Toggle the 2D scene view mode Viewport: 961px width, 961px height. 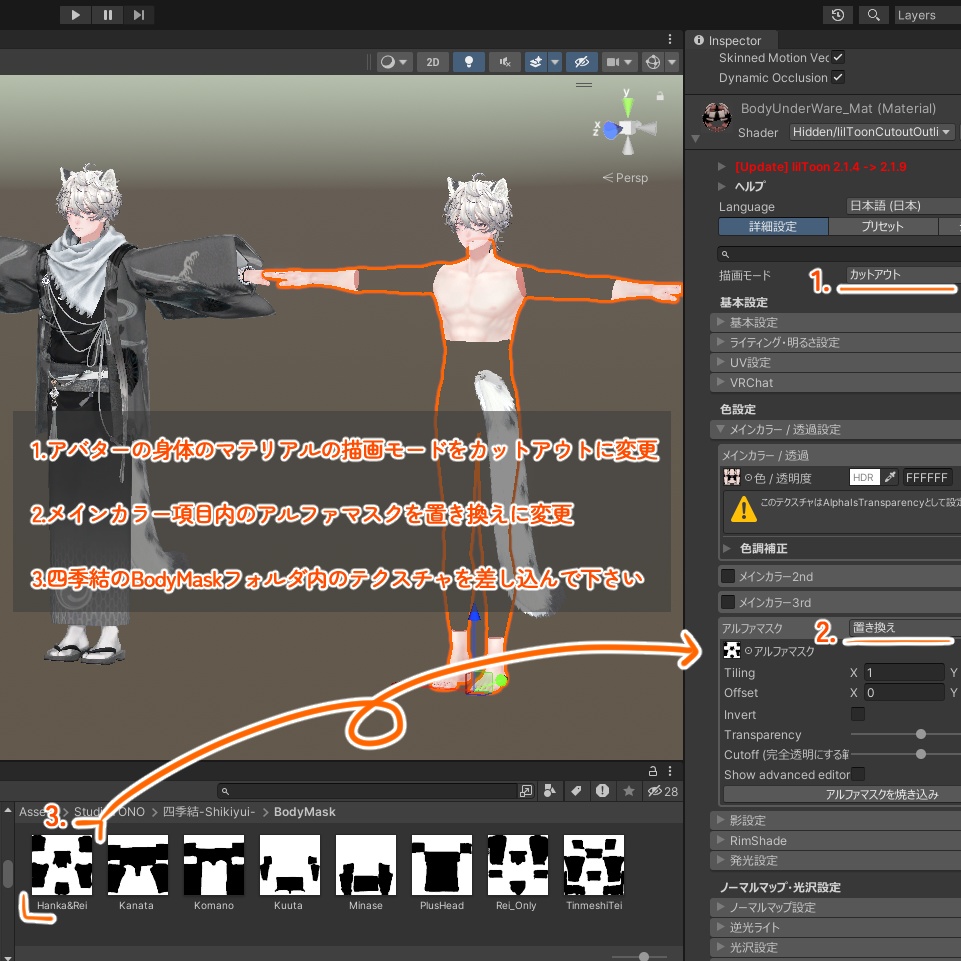point(433,62)
